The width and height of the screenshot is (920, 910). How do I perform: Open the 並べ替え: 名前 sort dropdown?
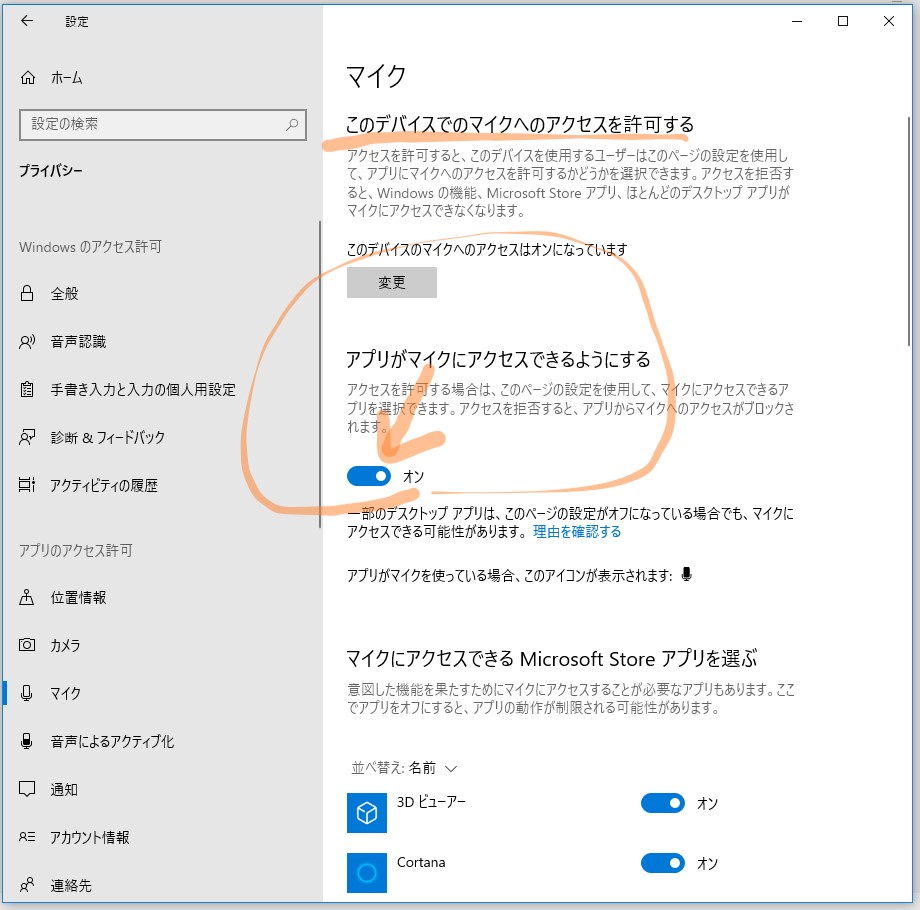click(x=404, y=767)
